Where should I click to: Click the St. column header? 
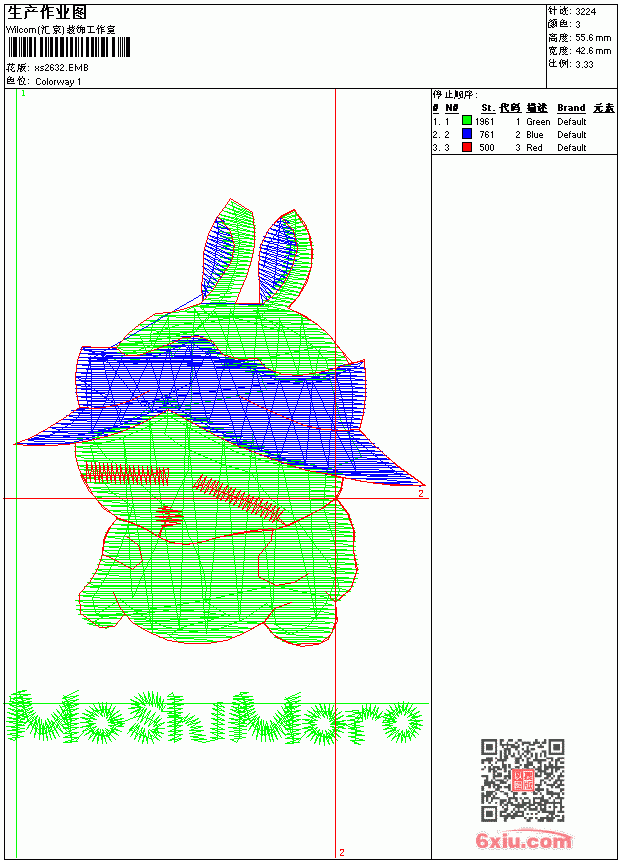click(x=488, y=108)
